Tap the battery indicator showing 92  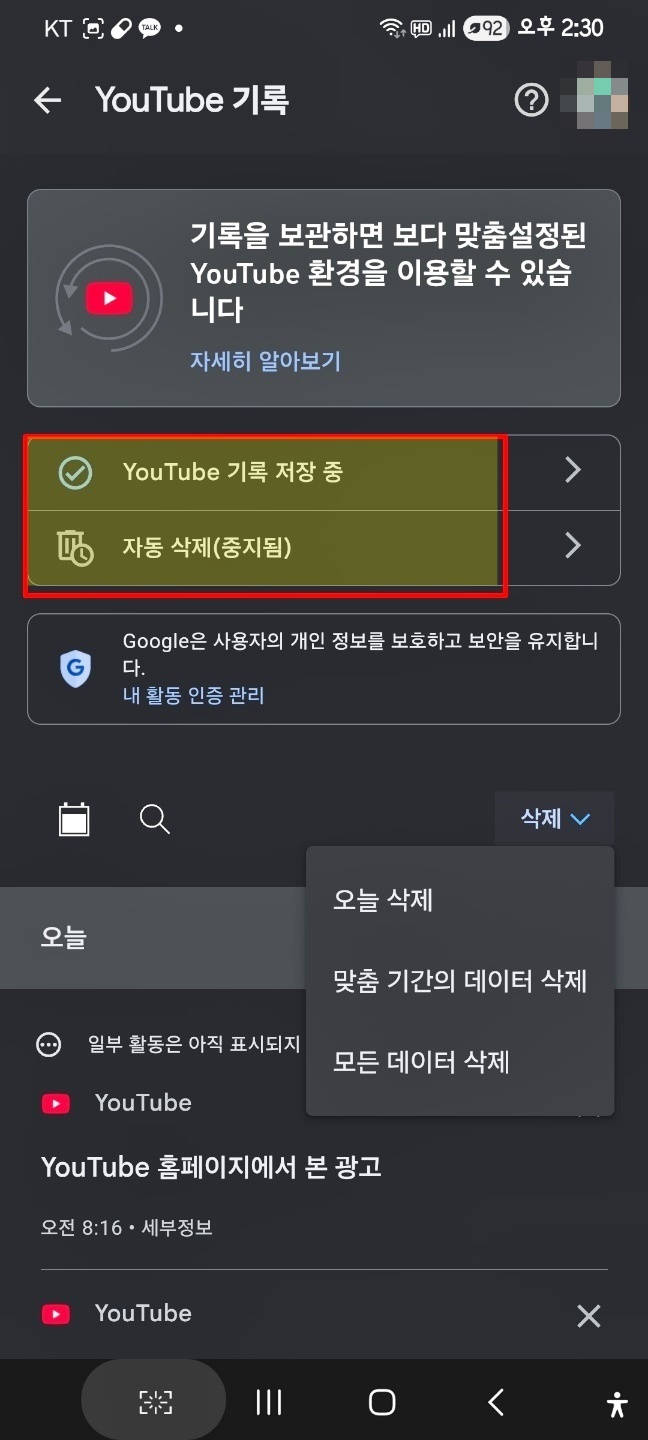click(485, 28)
